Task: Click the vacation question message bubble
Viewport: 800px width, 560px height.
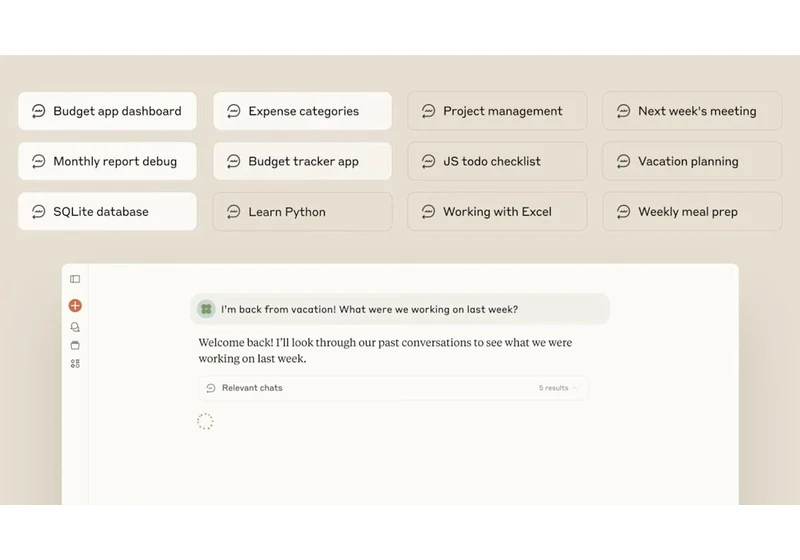Action: [400, 309]
